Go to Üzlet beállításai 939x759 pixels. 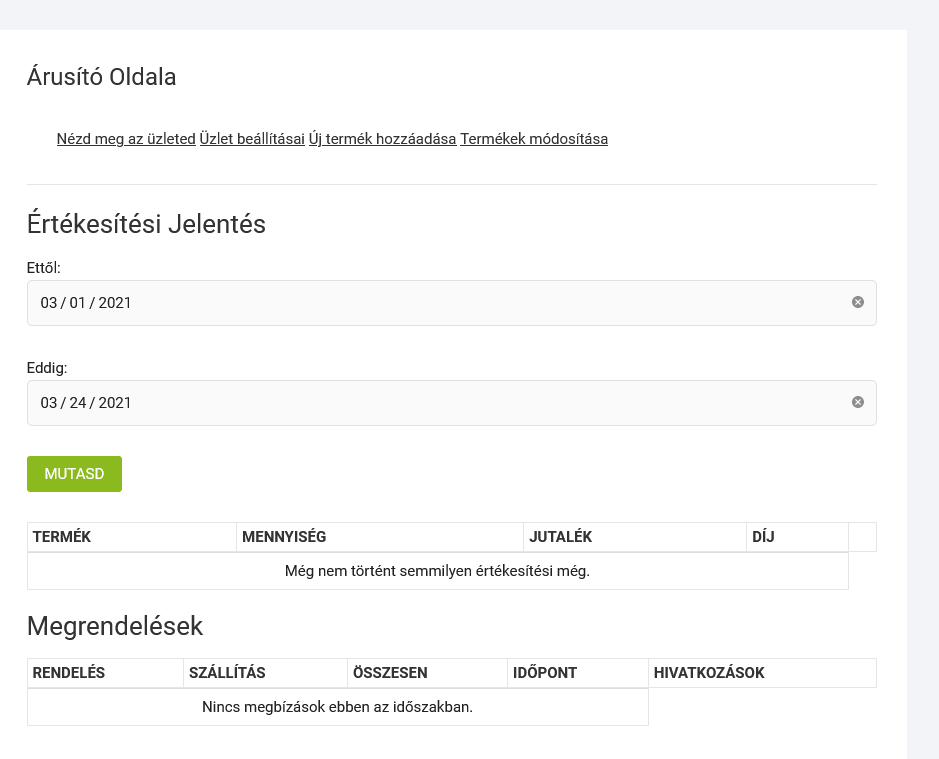[x=252, y=139]
